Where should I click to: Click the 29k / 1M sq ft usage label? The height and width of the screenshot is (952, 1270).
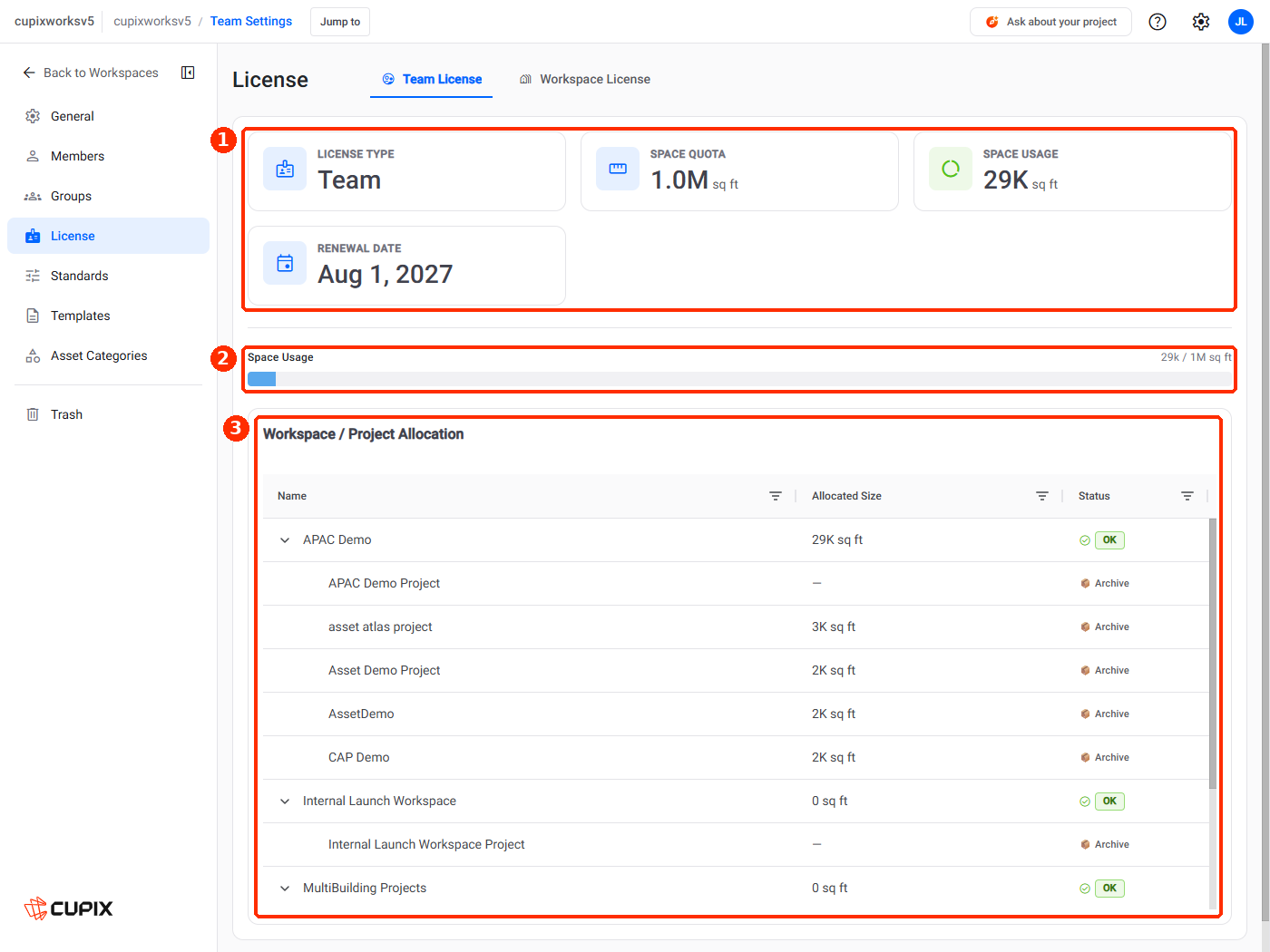pos(1196,357)
